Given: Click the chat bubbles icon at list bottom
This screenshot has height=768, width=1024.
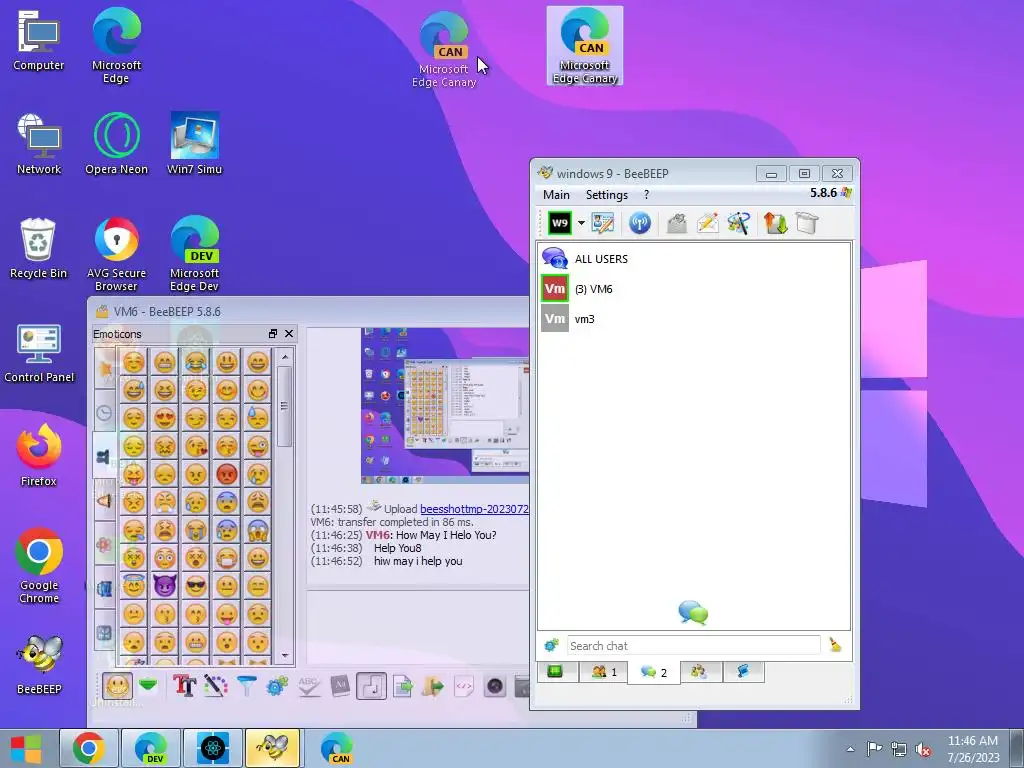Looking at the screenshot, I should 693,613.
